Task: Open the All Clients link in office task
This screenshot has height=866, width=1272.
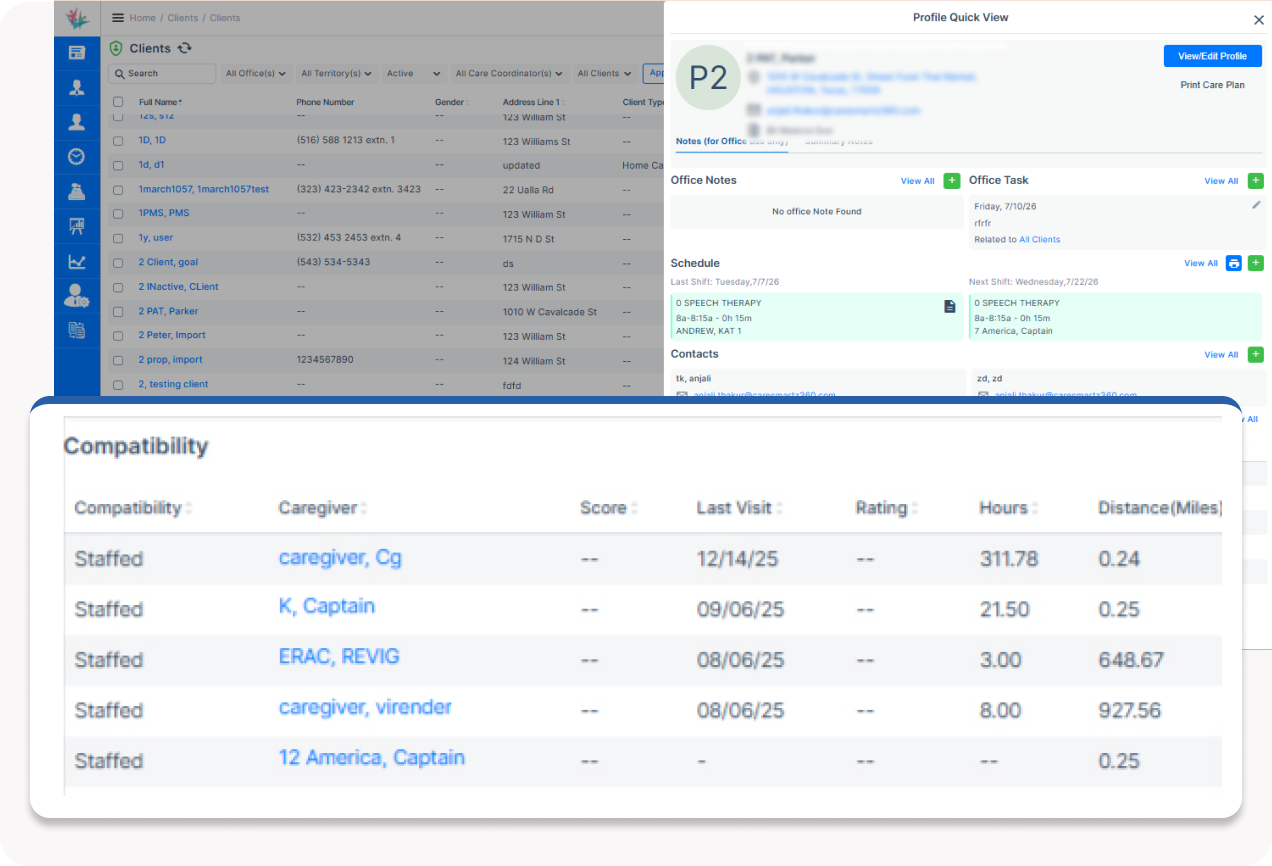Action: point(1039,240)
